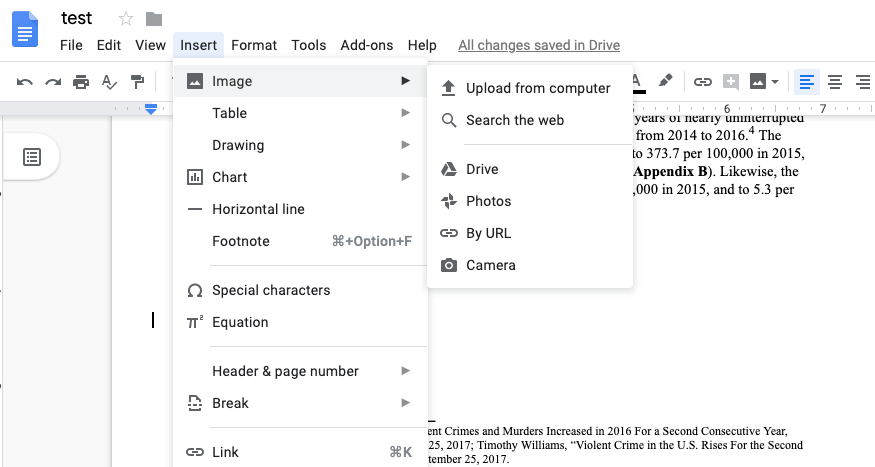
Task: Print the document using the printer icon
Action: click(81, 81)
